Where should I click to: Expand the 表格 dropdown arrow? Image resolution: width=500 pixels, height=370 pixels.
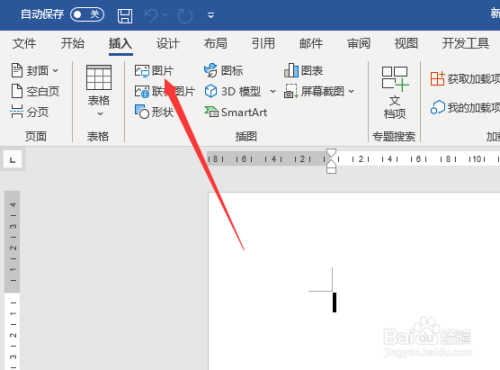tap(100, 114)
